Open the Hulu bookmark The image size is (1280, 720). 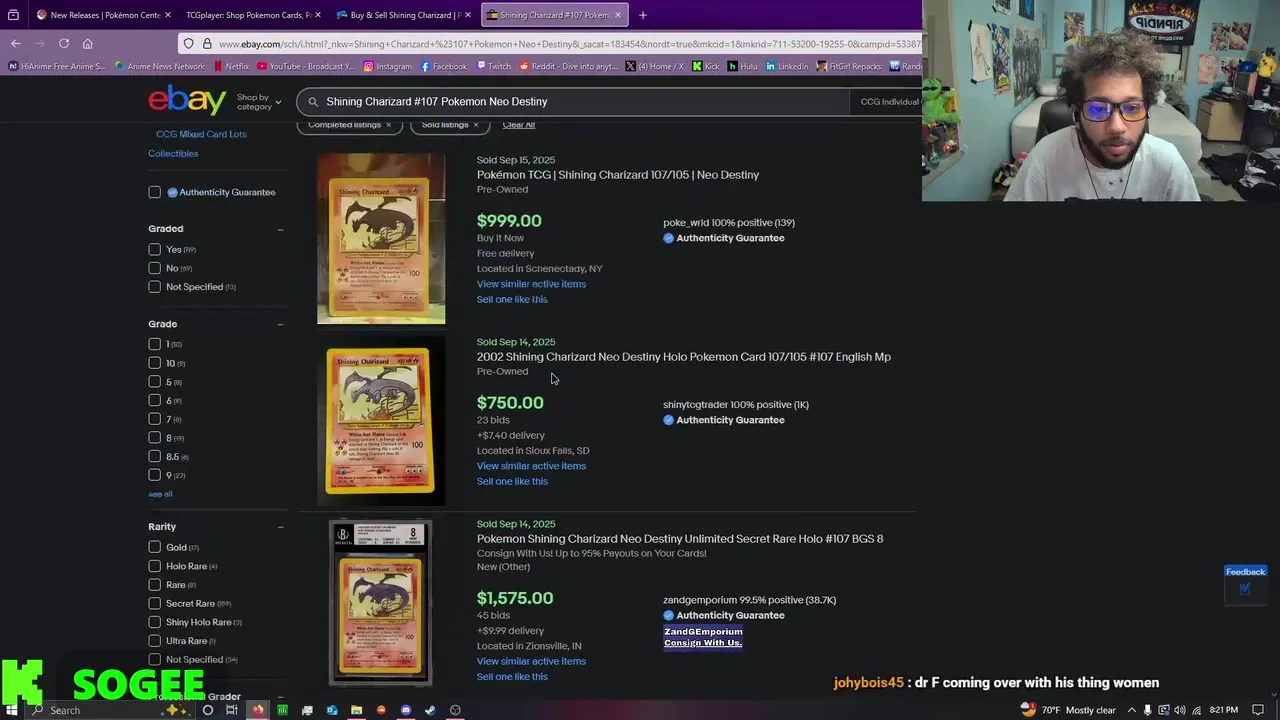(x=742, y=66)
